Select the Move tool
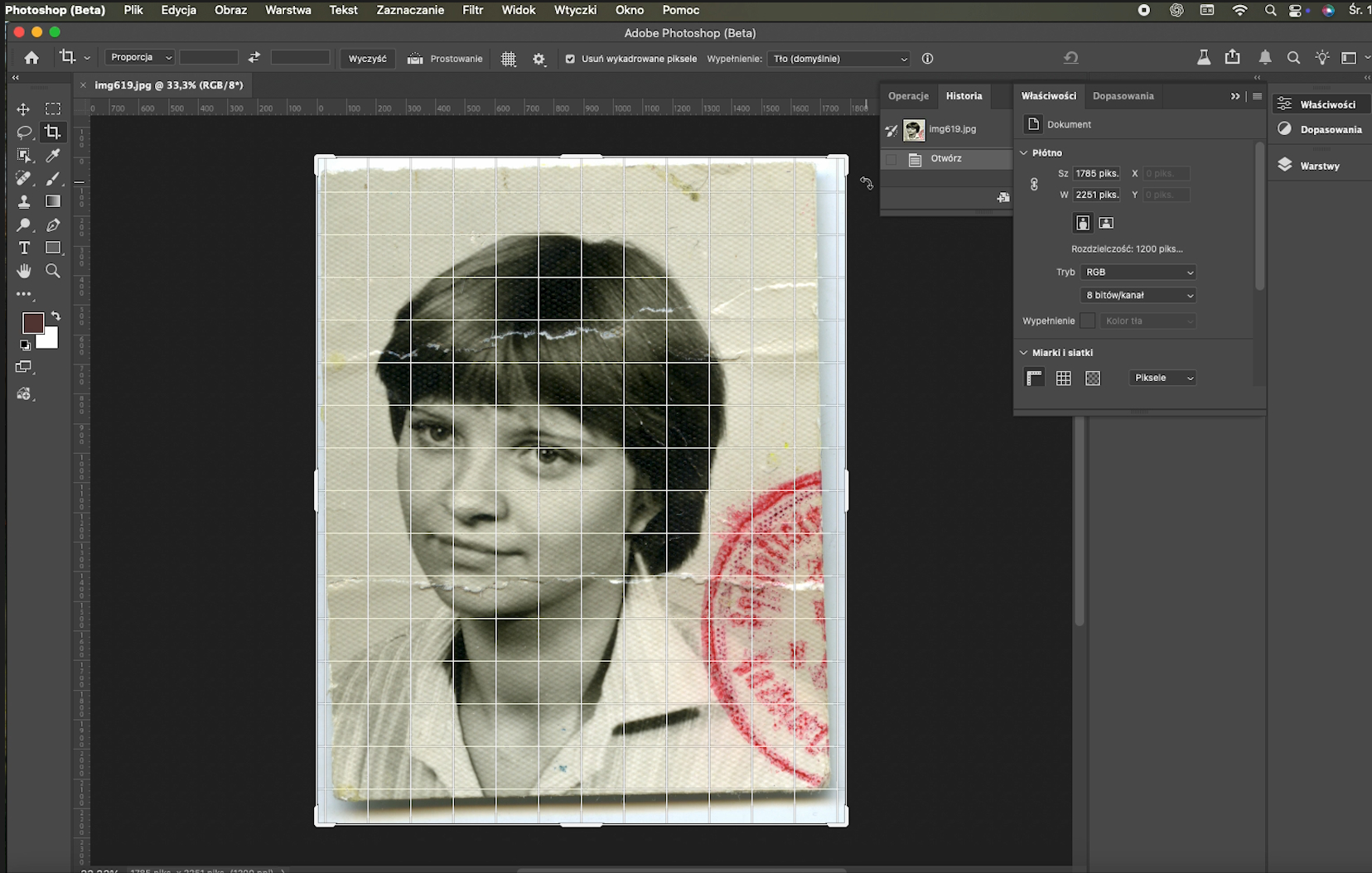This screenshot has width=1372, height=873. [x=23, y=109]
